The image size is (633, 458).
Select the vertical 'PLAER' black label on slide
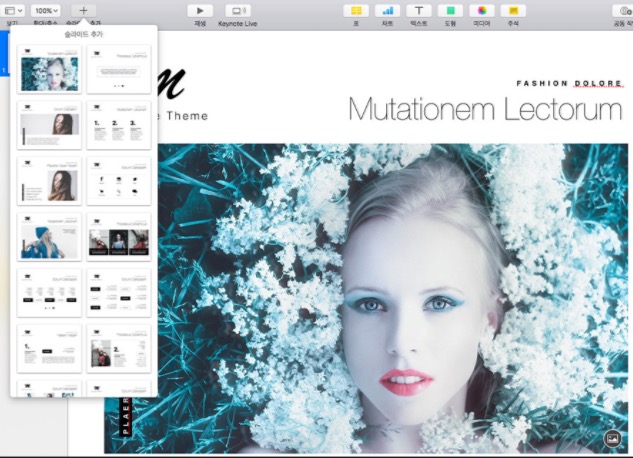[x=126, y=416]
